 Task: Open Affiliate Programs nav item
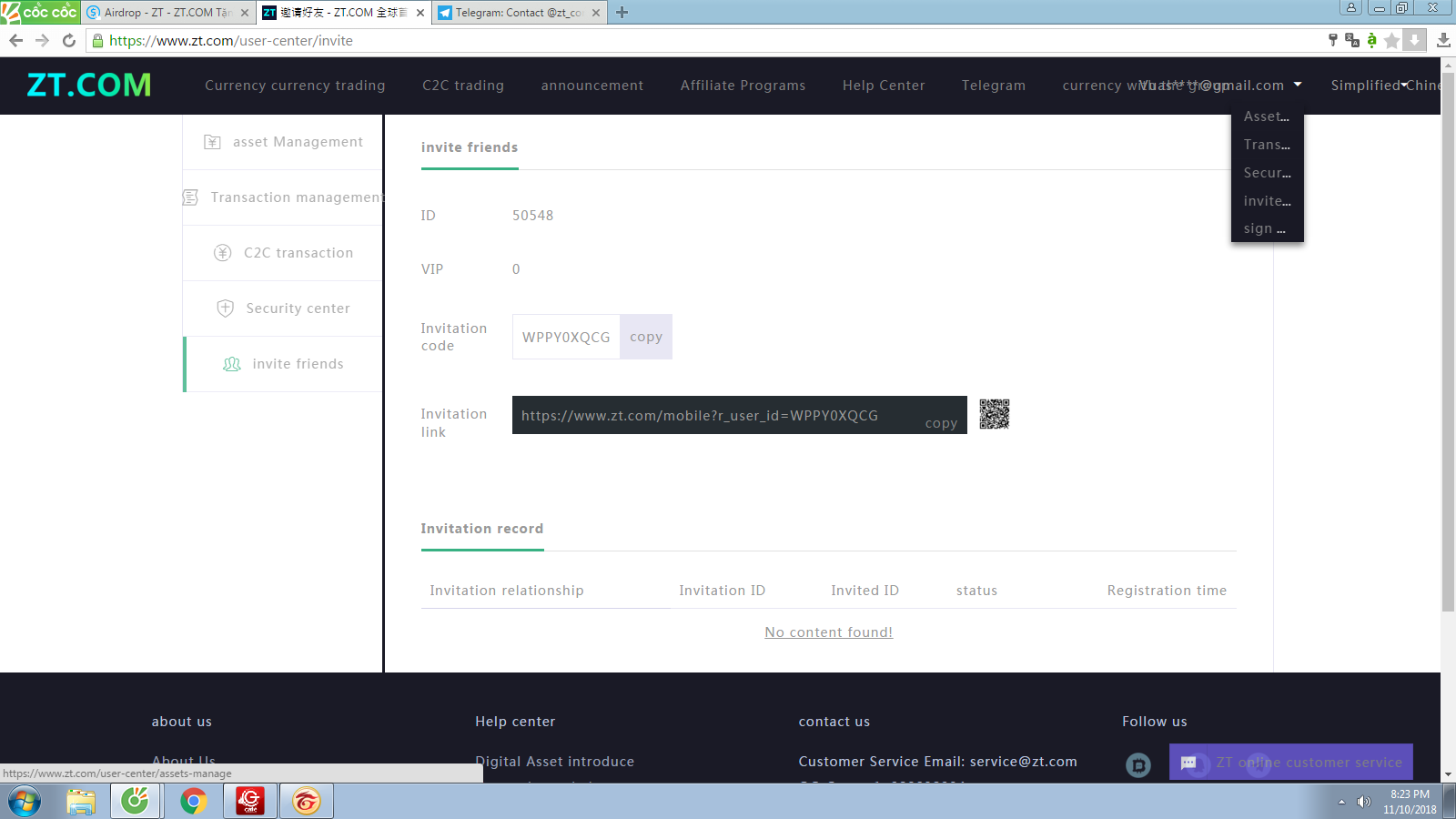pos(743,86)
